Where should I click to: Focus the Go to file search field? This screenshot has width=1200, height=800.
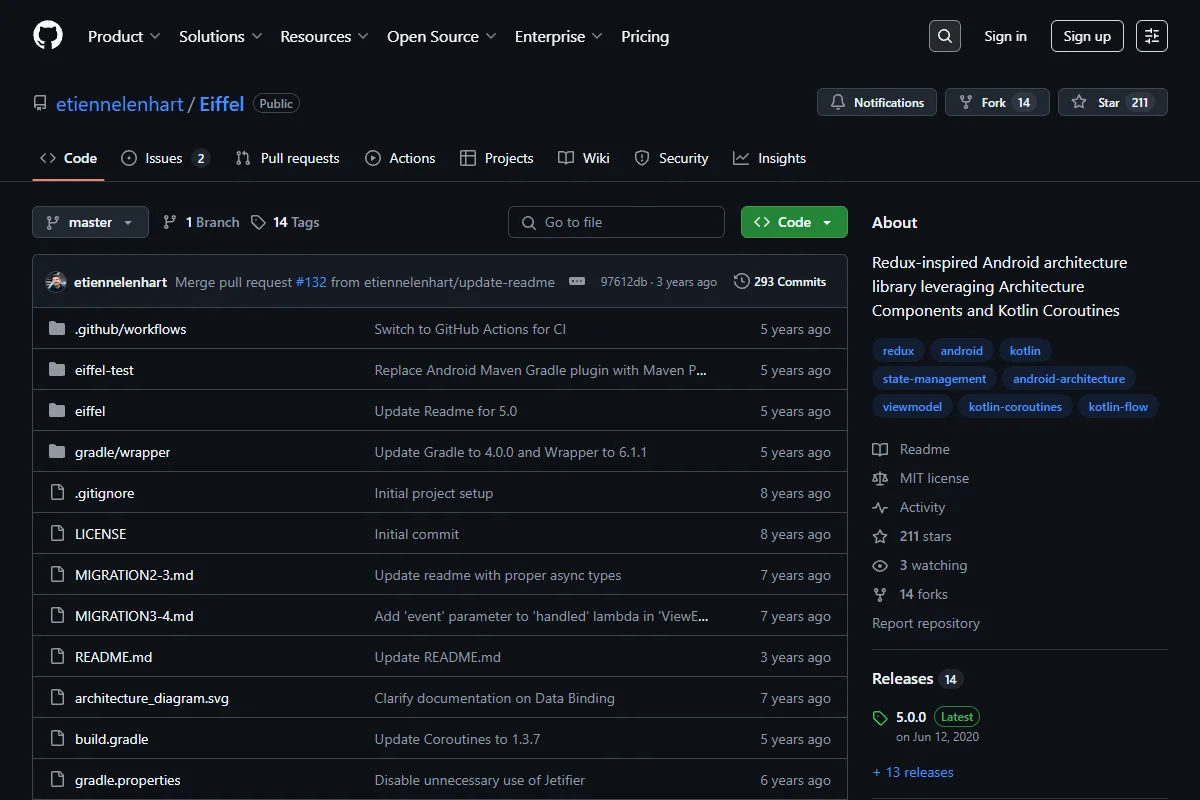pyautogui.click(x=616, y=222)
